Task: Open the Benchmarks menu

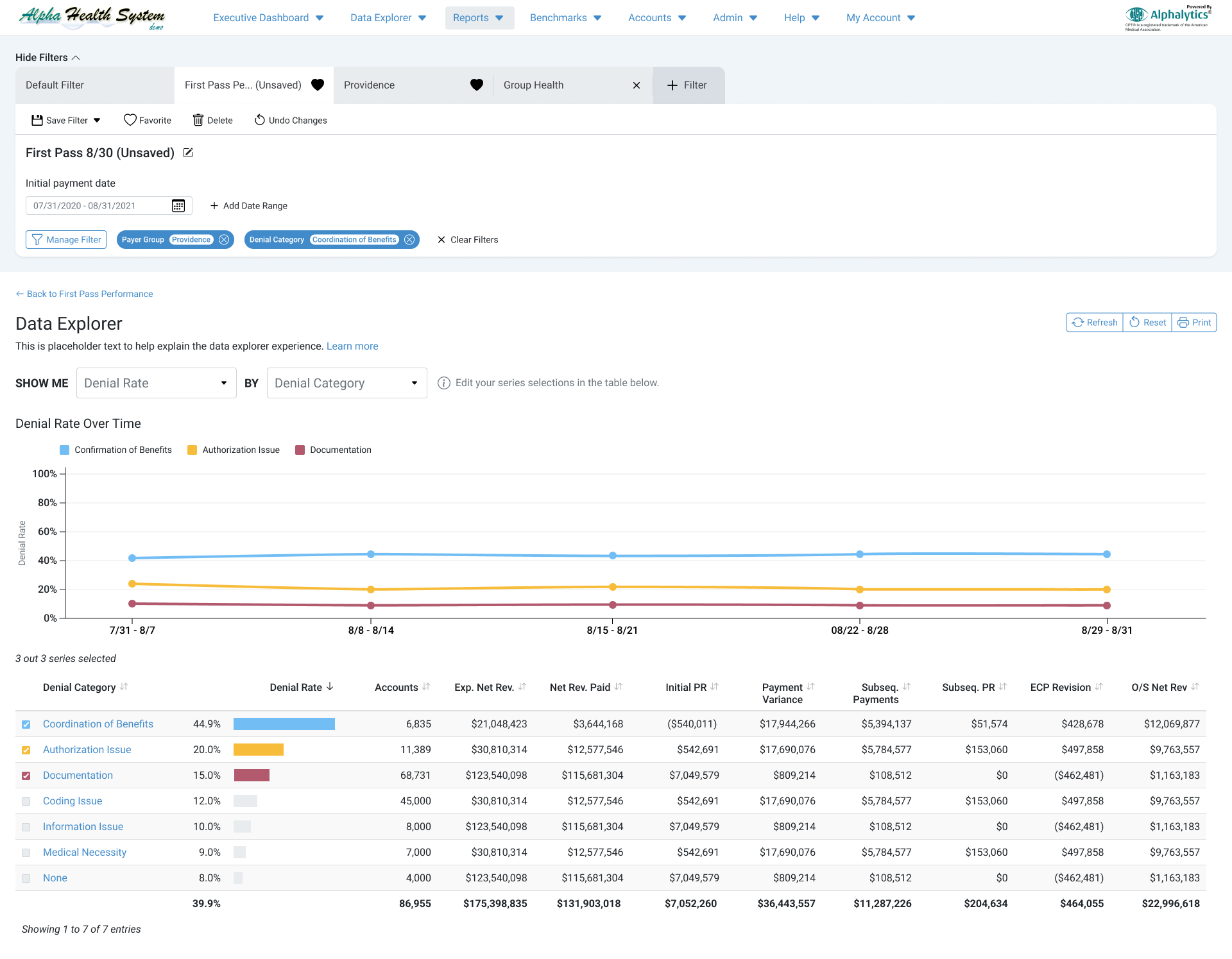Action: click(565, 18)
